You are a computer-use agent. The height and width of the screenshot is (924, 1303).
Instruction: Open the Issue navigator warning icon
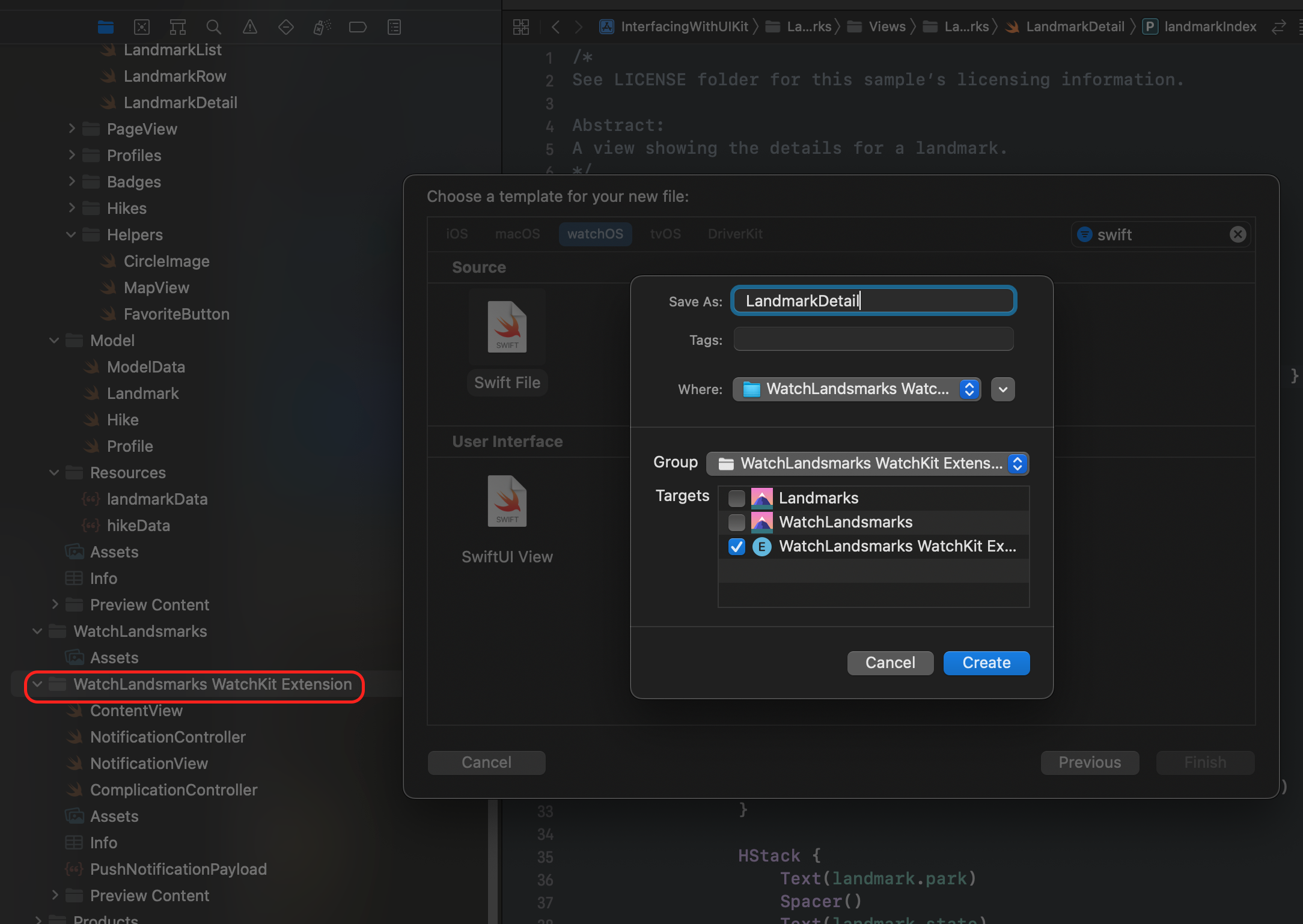[x=250, y=27]
